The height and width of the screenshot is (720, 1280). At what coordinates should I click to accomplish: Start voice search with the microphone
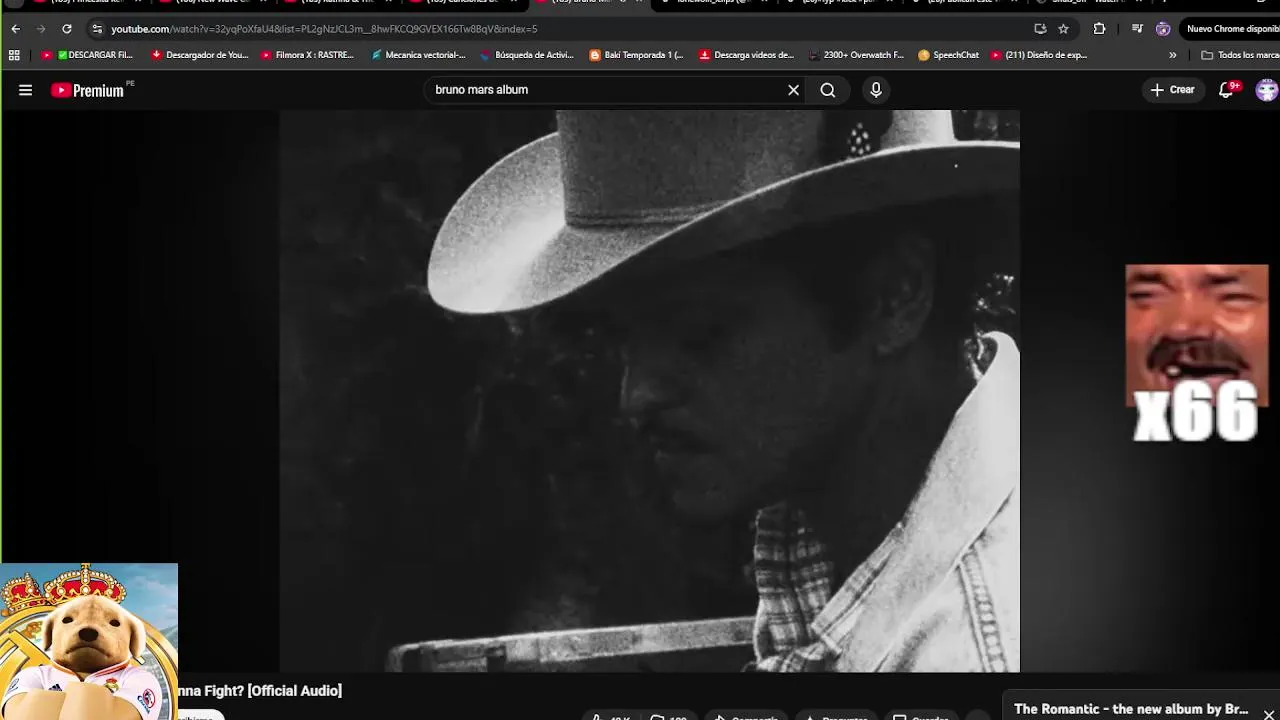pos(876,90)
